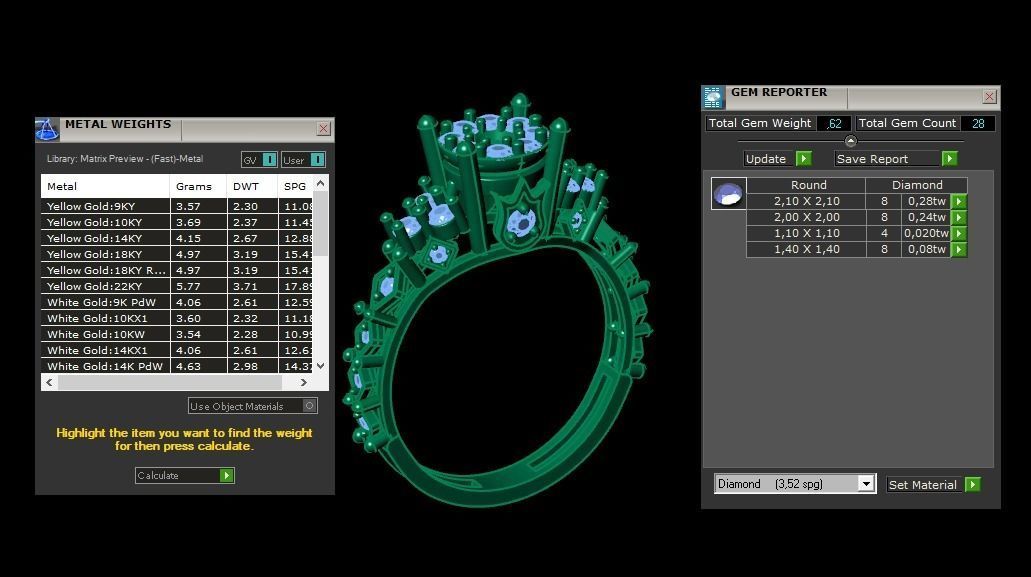The width and height of the screenshot is (1031, 577).
Task: Click the metal list scroll up arrow
Action: click(x=320, y=183)
